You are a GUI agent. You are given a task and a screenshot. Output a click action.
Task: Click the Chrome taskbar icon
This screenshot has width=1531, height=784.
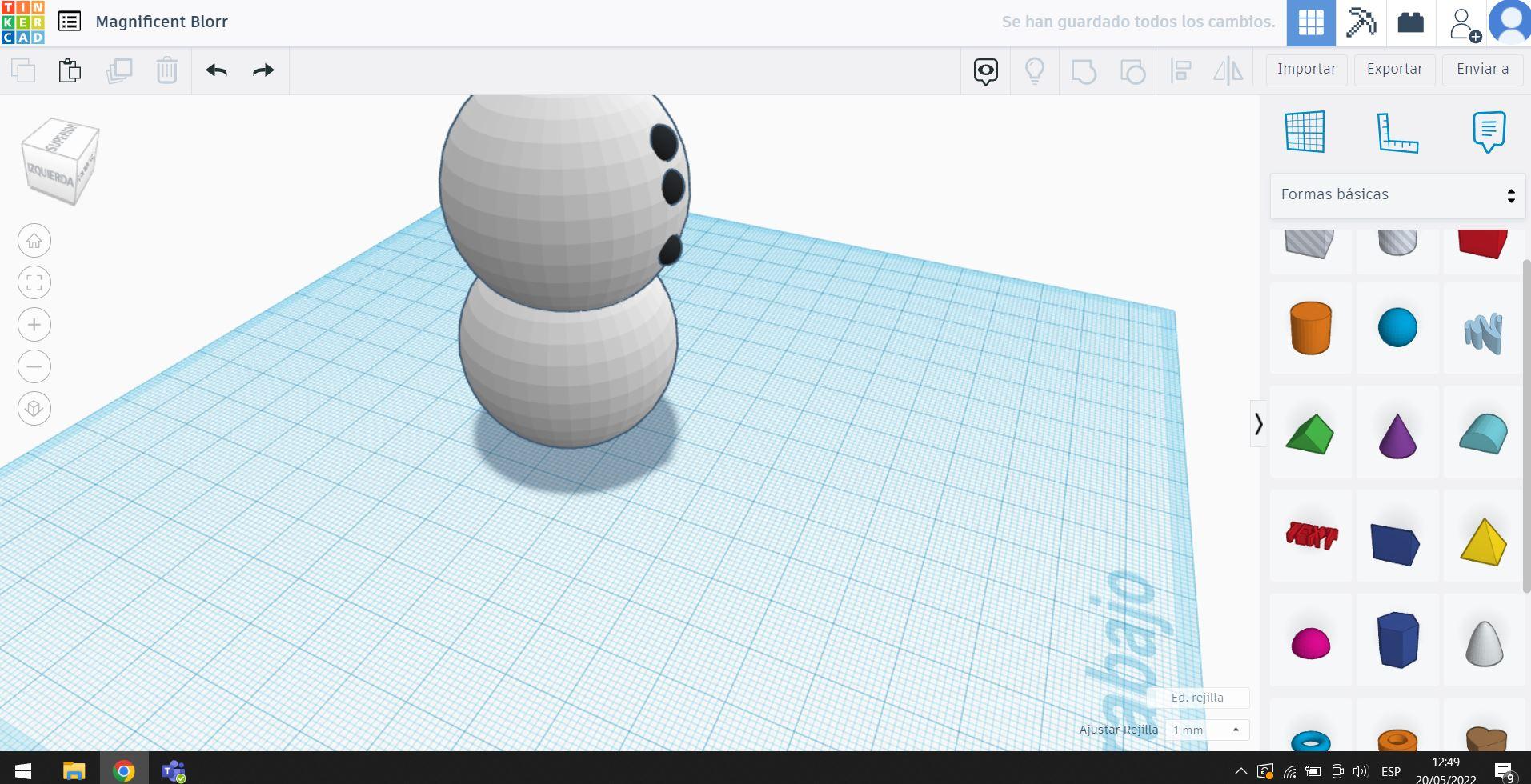click(x=124, y=770)
